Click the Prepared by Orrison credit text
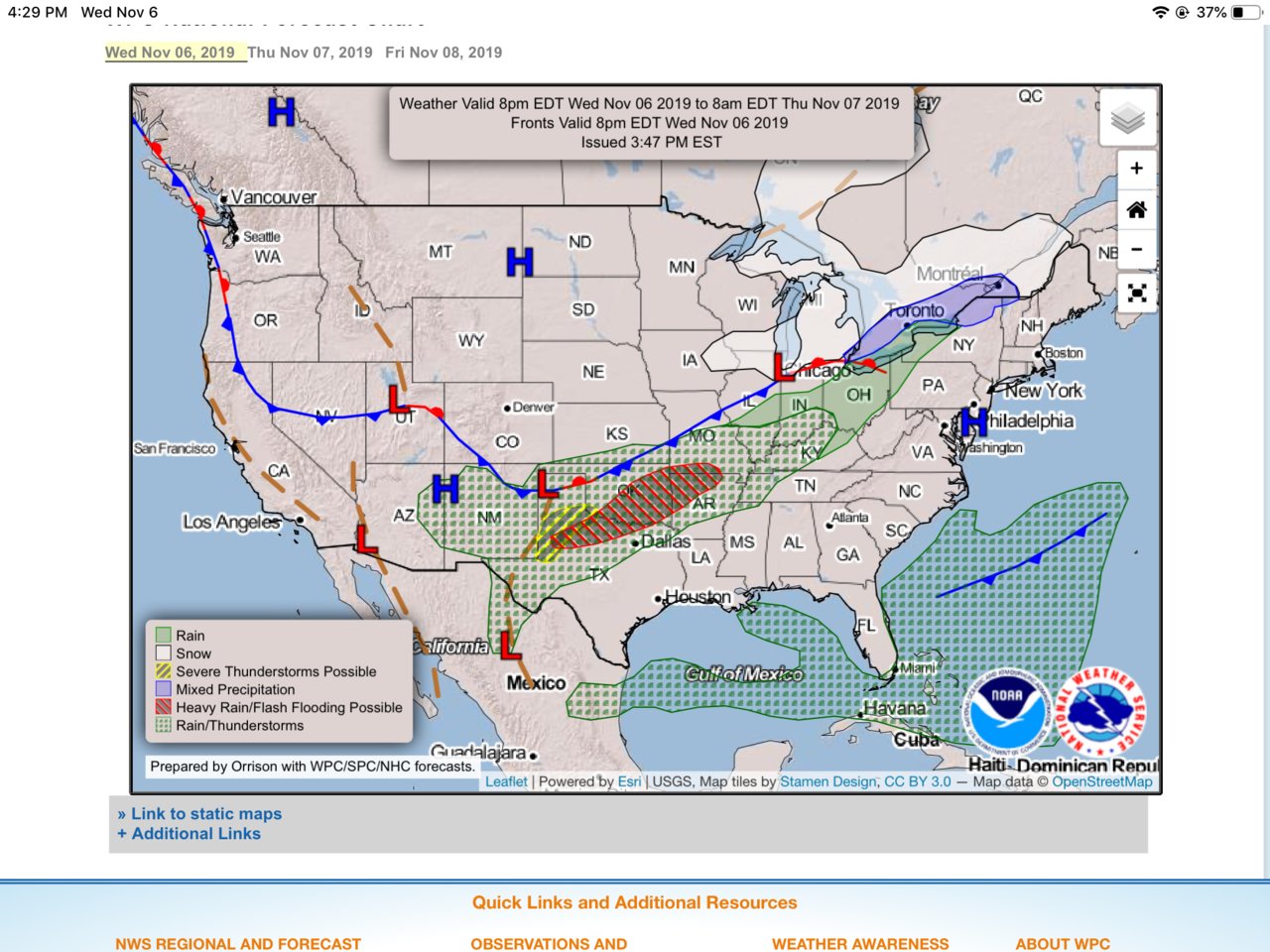The height and width of the screenshot is (952, 1270). tap(313, 767)
